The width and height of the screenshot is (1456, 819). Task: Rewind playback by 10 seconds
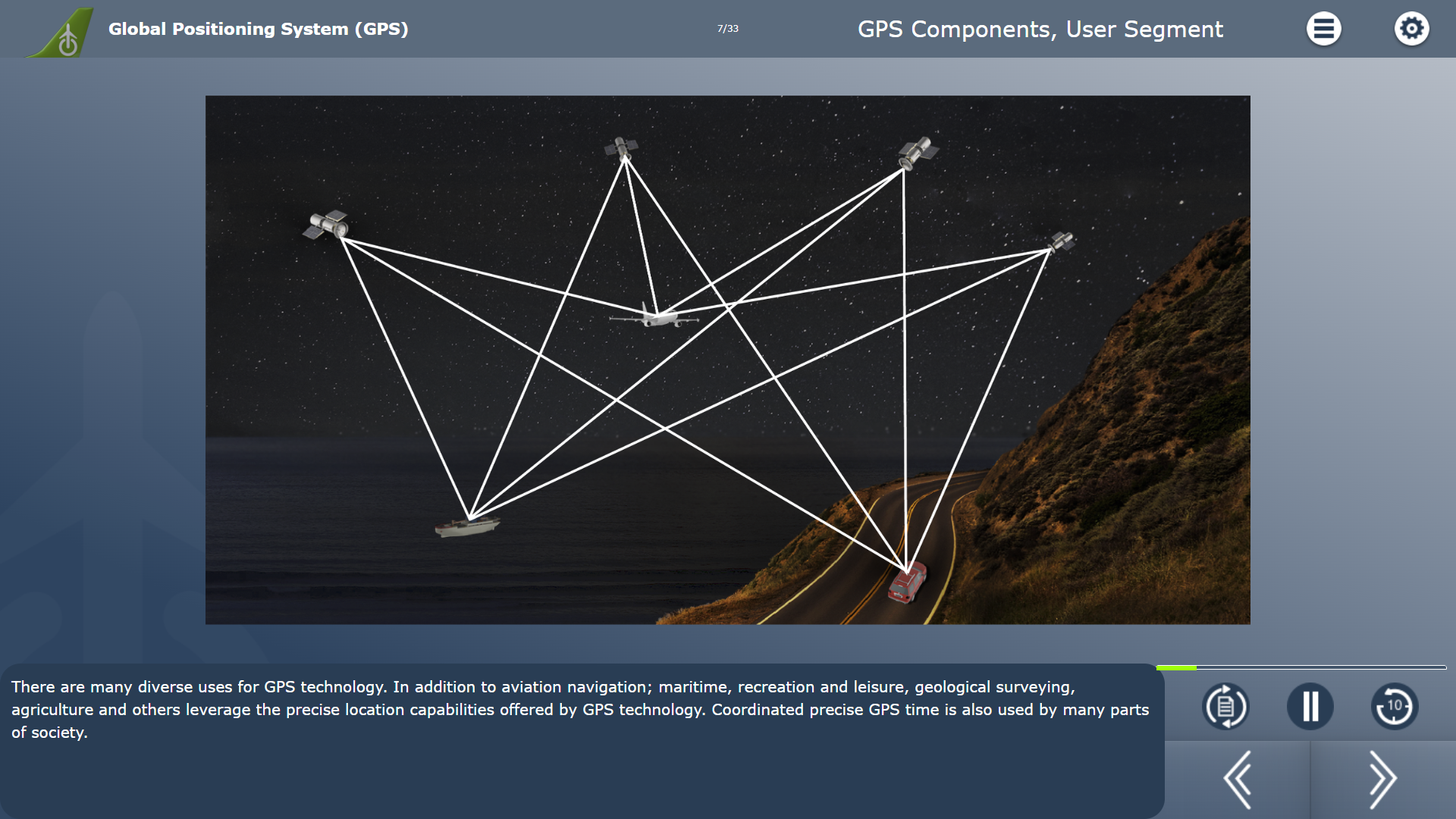[1394, 706]
